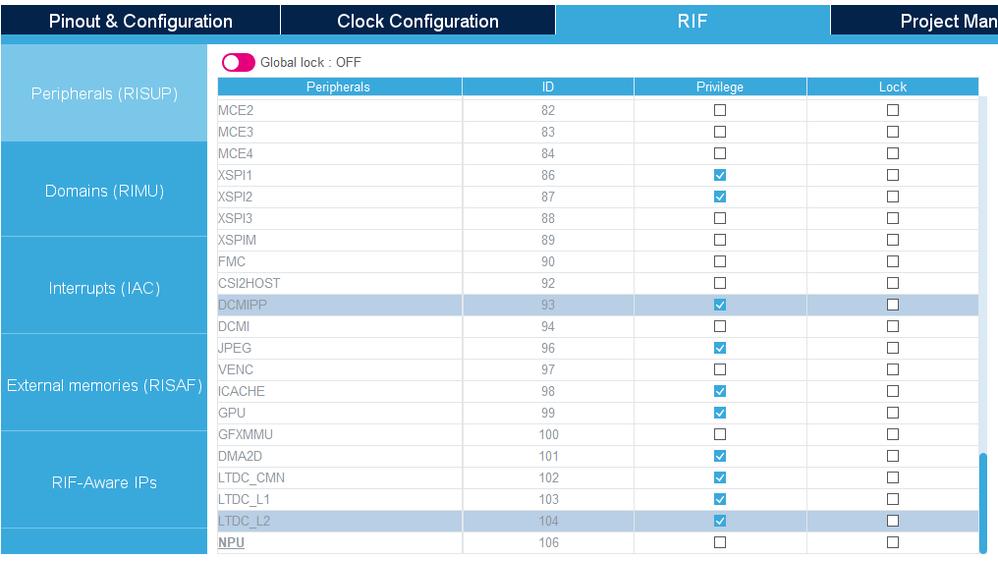Check Privilege for DCMI

pyautogui.click(x=720, y=327)
